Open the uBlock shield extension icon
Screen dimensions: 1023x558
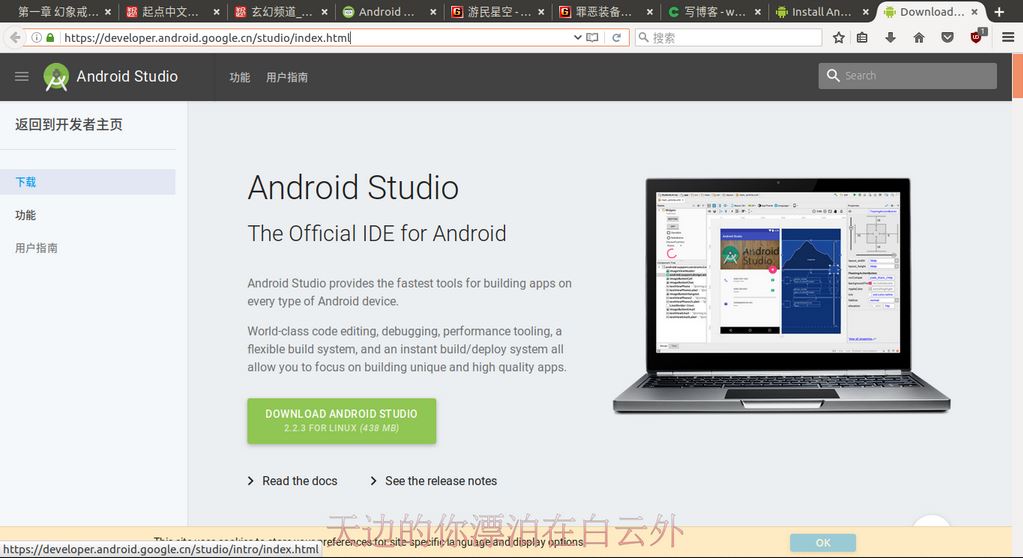[977, 37]
